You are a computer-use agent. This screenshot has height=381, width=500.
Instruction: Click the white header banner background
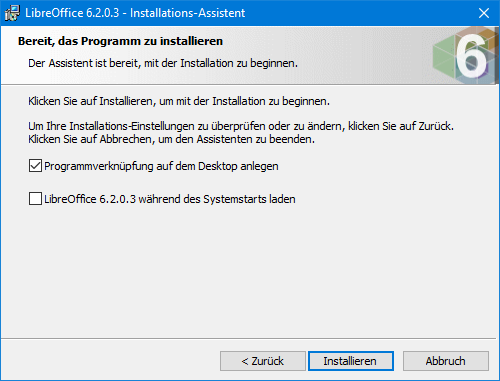tap(350, 53)
